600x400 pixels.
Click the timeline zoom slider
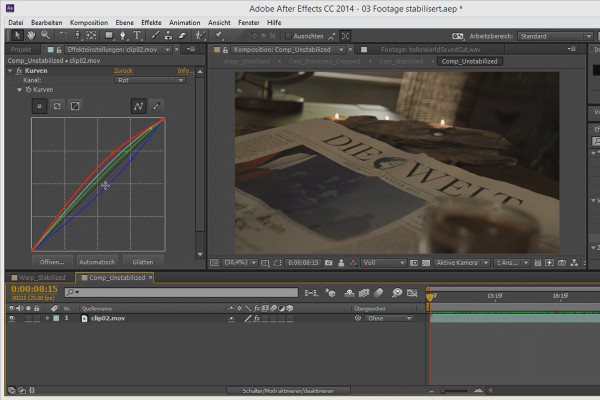454,391
